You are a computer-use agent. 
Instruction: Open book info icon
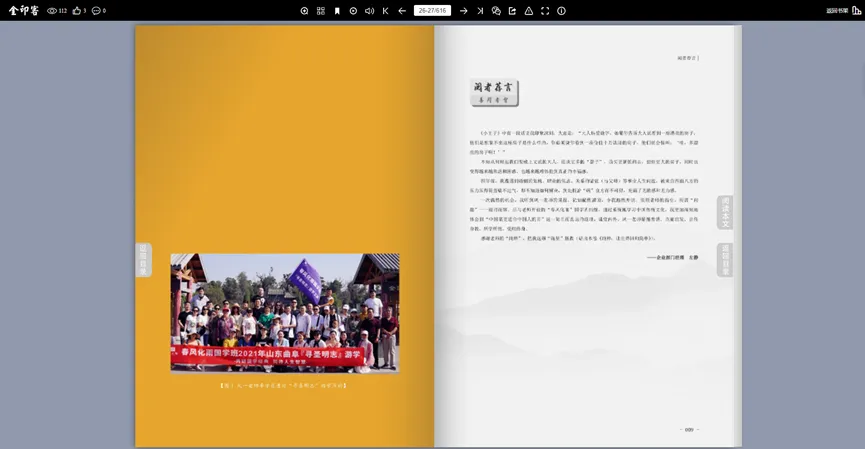tap(561, 10)
